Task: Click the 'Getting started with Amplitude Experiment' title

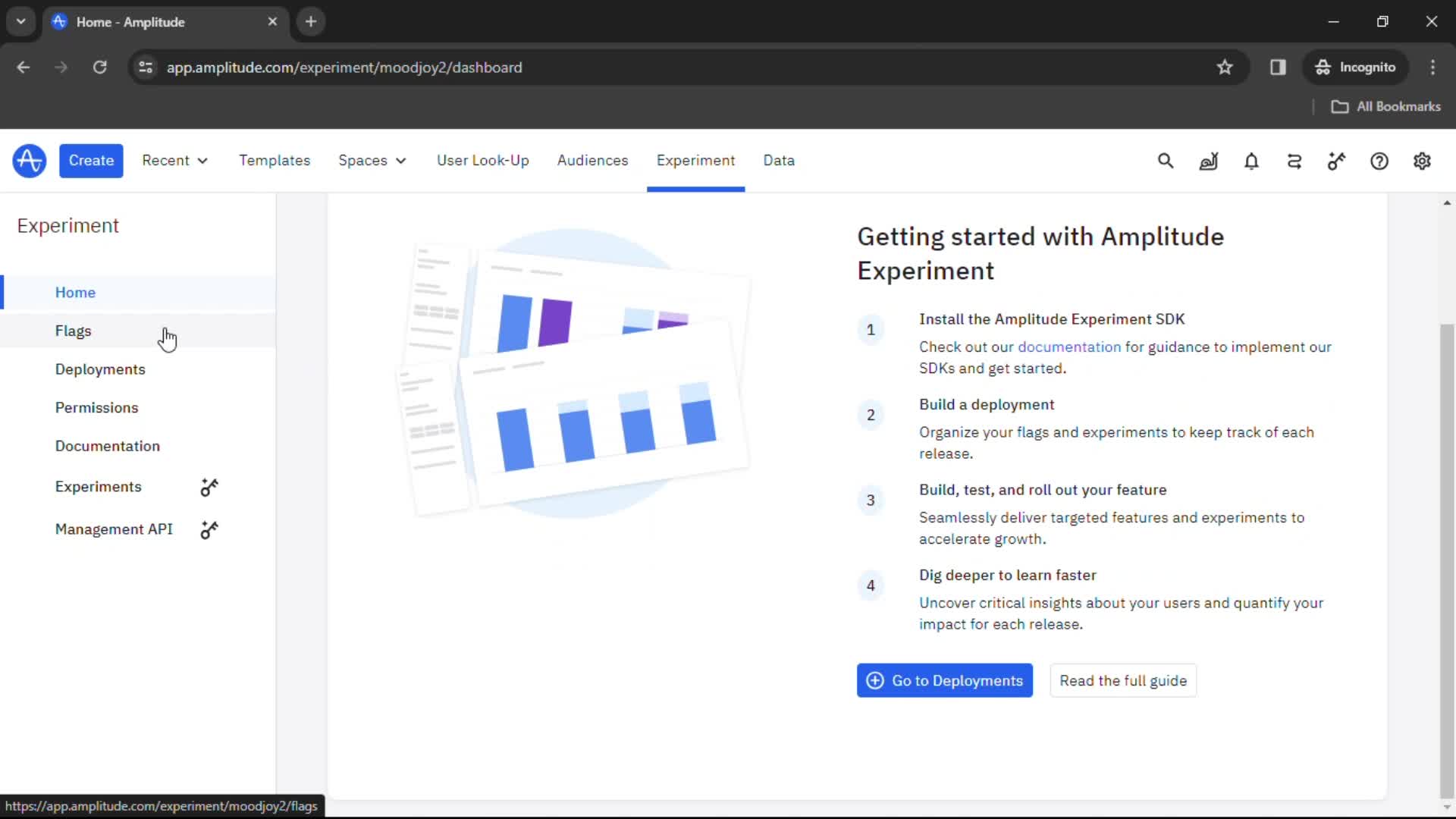Action: coord(1040,253)
